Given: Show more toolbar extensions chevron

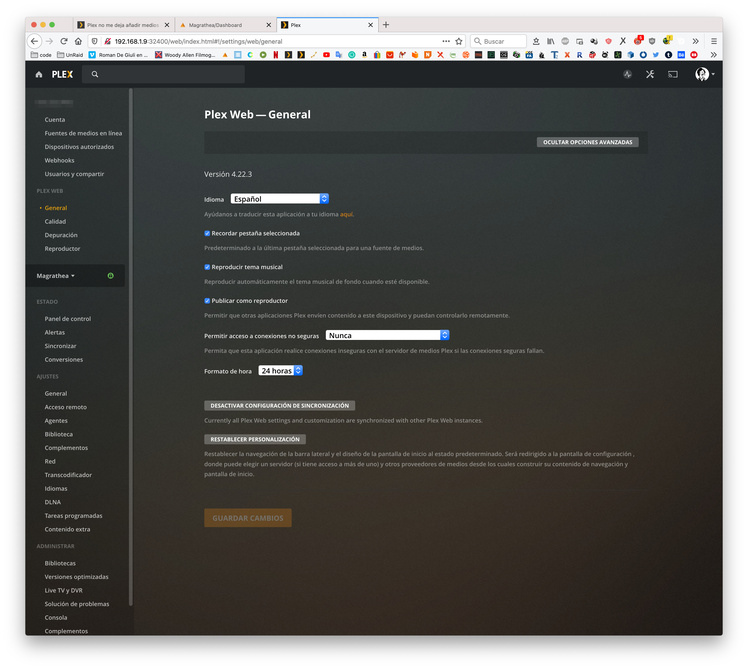Looking at the screenshot, I should pos(696,41).
